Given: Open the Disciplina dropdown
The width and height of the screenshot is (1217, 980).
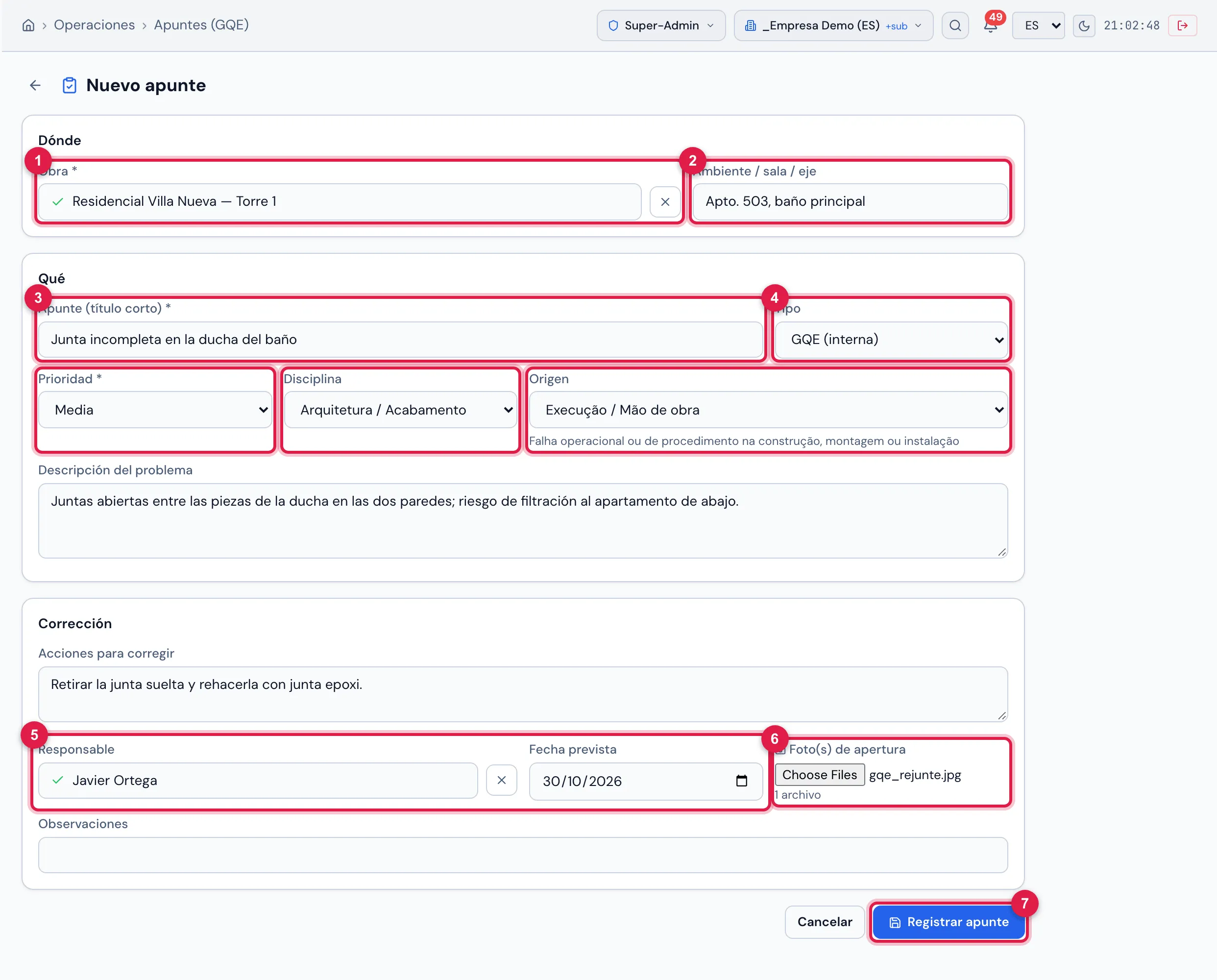Looking at the screenshot, I should pos(400,410).
